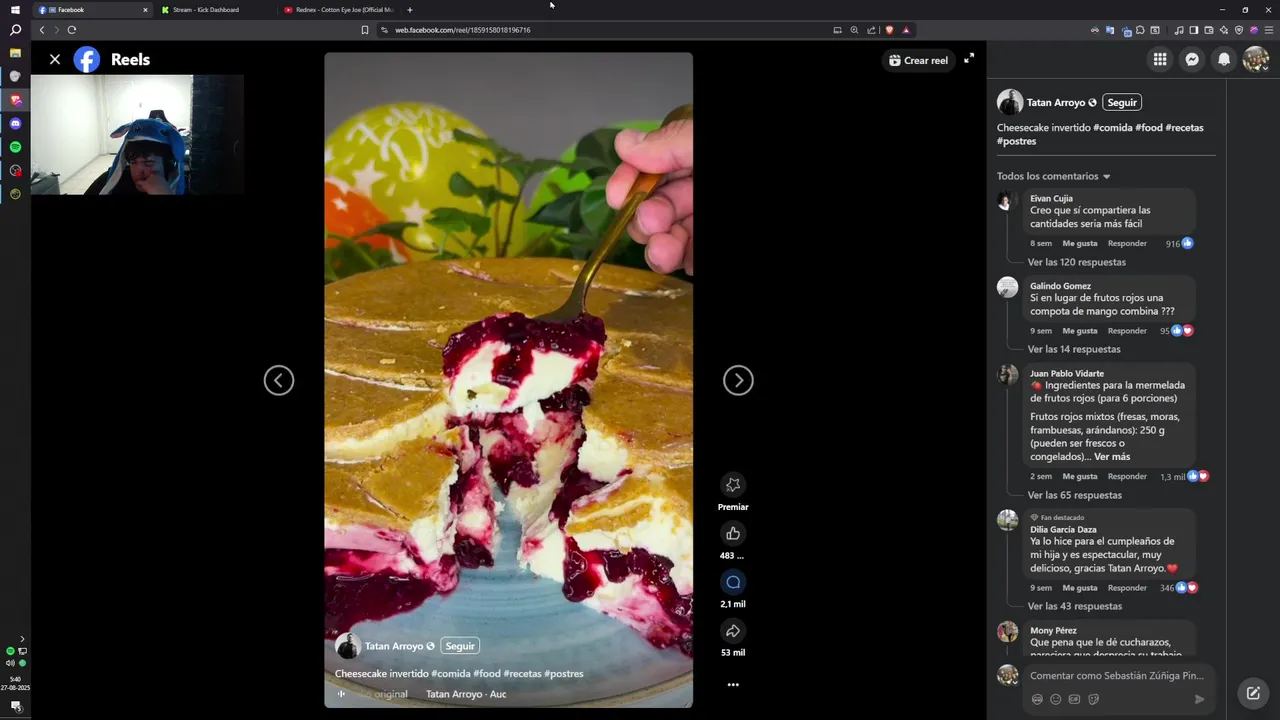This screenshot has height=720, width=1280.
Task: Open Spotify from the taskbar
Action: tap(15, 147)
